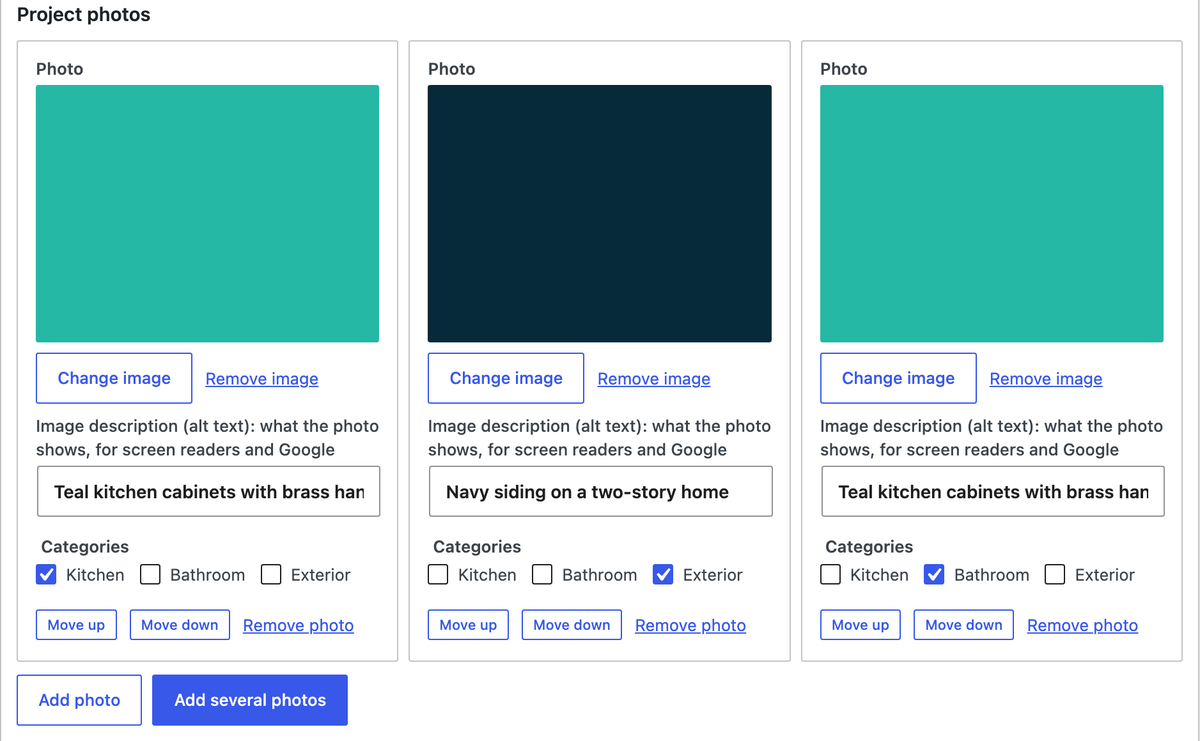The width and height of the screenshot is (1200, 741).
Task: Click the Project photos heading
Action: pos(84,15)
